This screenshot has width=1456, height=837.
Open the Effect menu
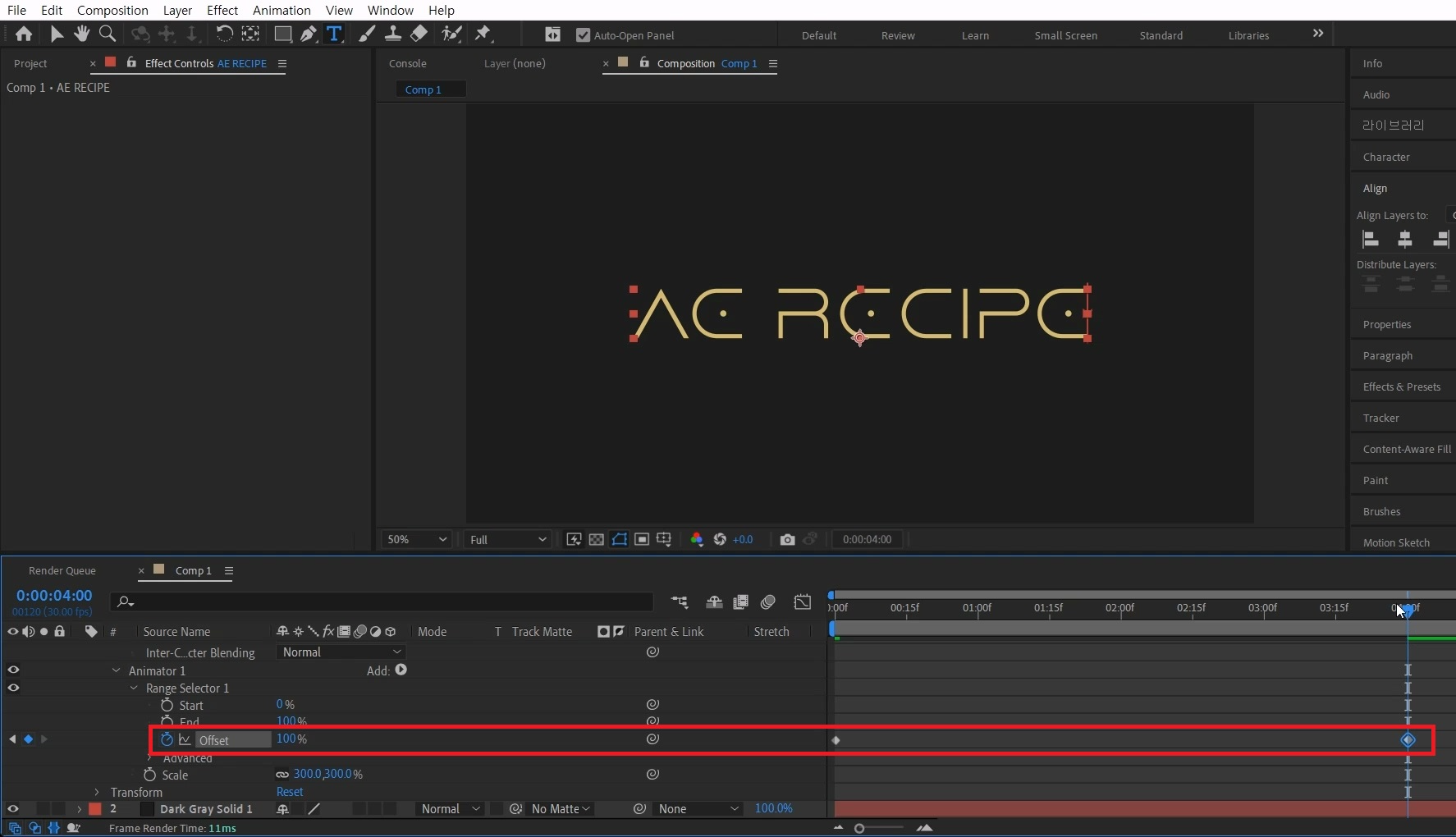222,10
